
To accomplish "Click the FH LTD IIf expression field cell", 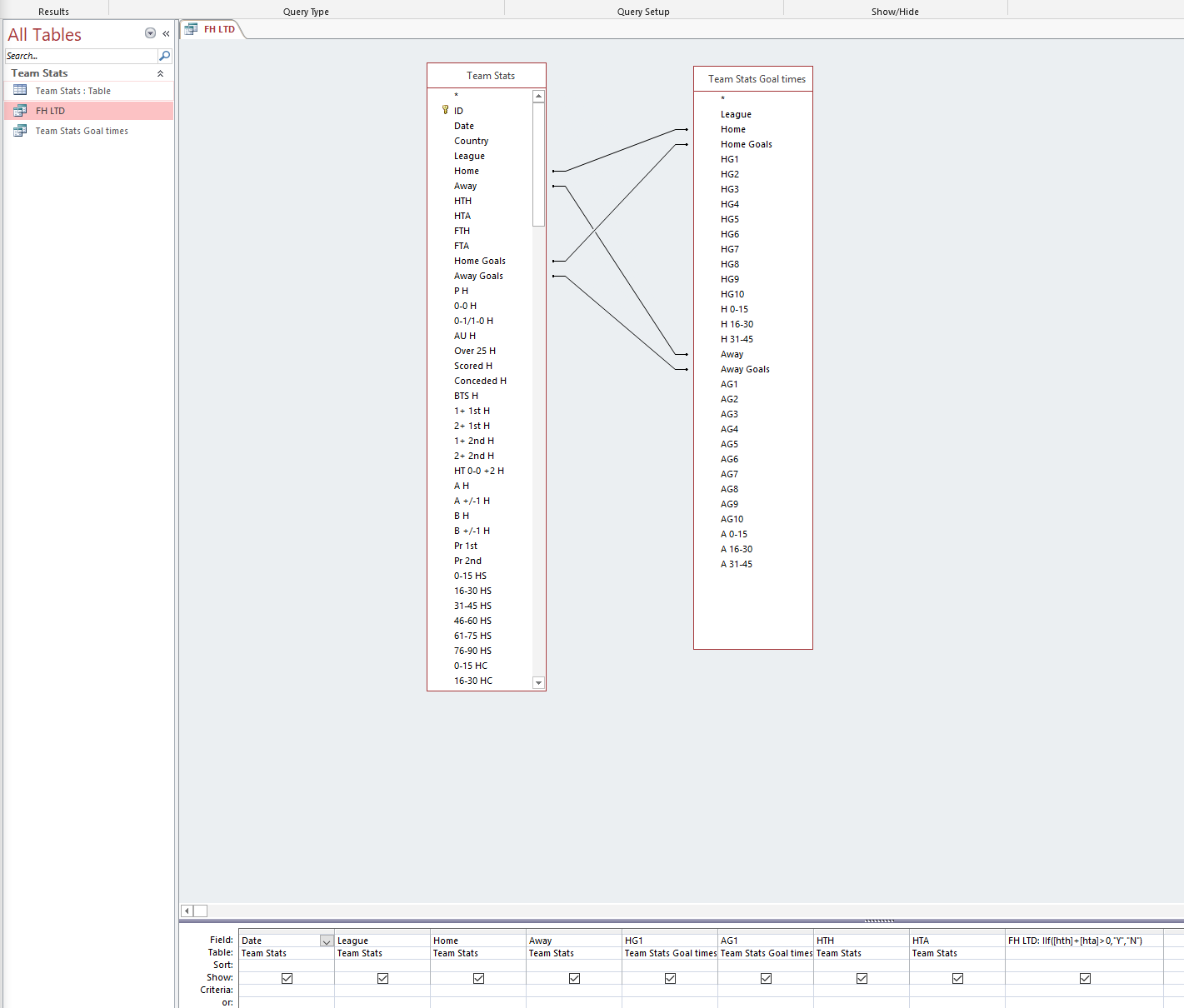I will coord(1084,941).
